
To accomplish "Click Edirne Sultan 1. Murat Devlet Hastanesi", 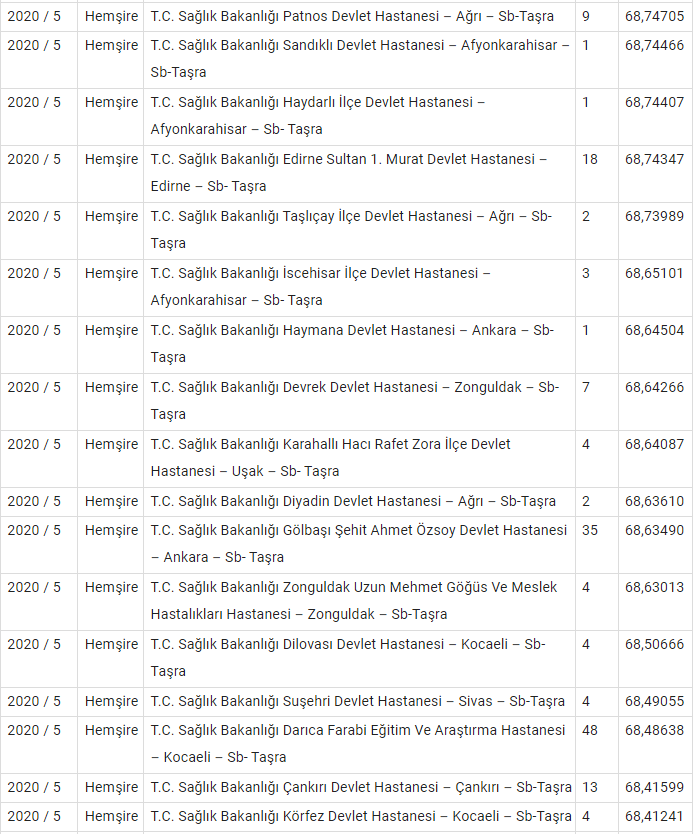I will pos(348,172).
